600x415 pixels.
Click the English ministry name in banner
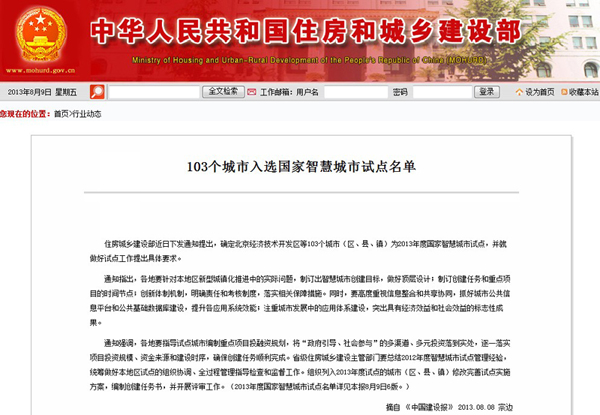point(309,60)
